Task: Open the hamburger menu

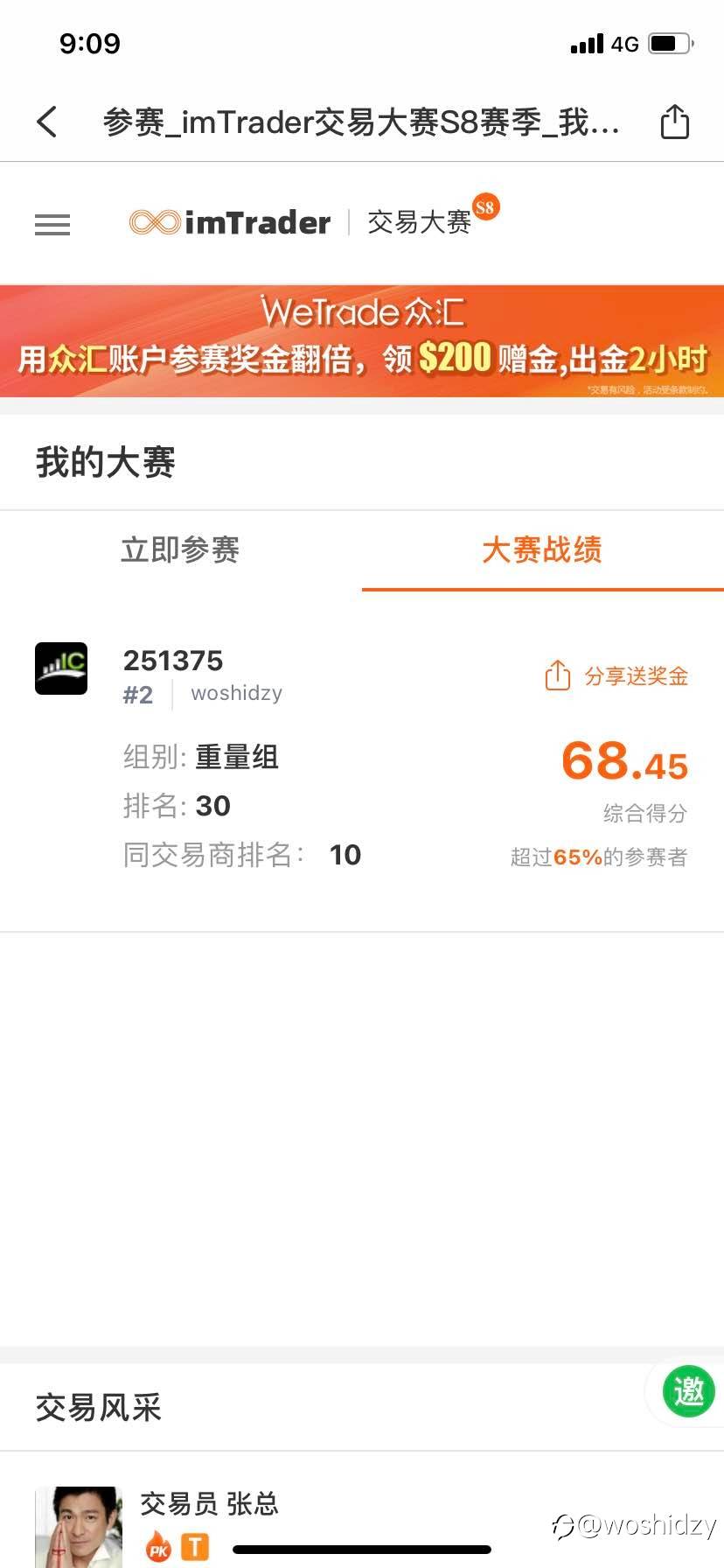Action: pyautogui.click(x=52, y=225)
